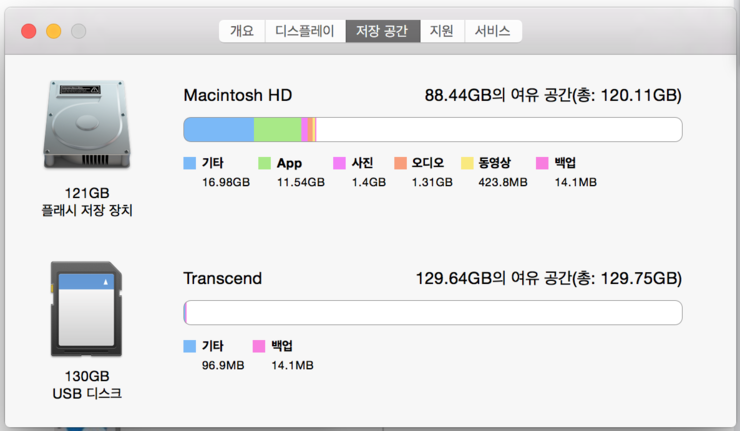Click the blue 기타 segment of Macintosh HD bar
This screenshot has width=740, height=431.
click(x=218, y=130)
